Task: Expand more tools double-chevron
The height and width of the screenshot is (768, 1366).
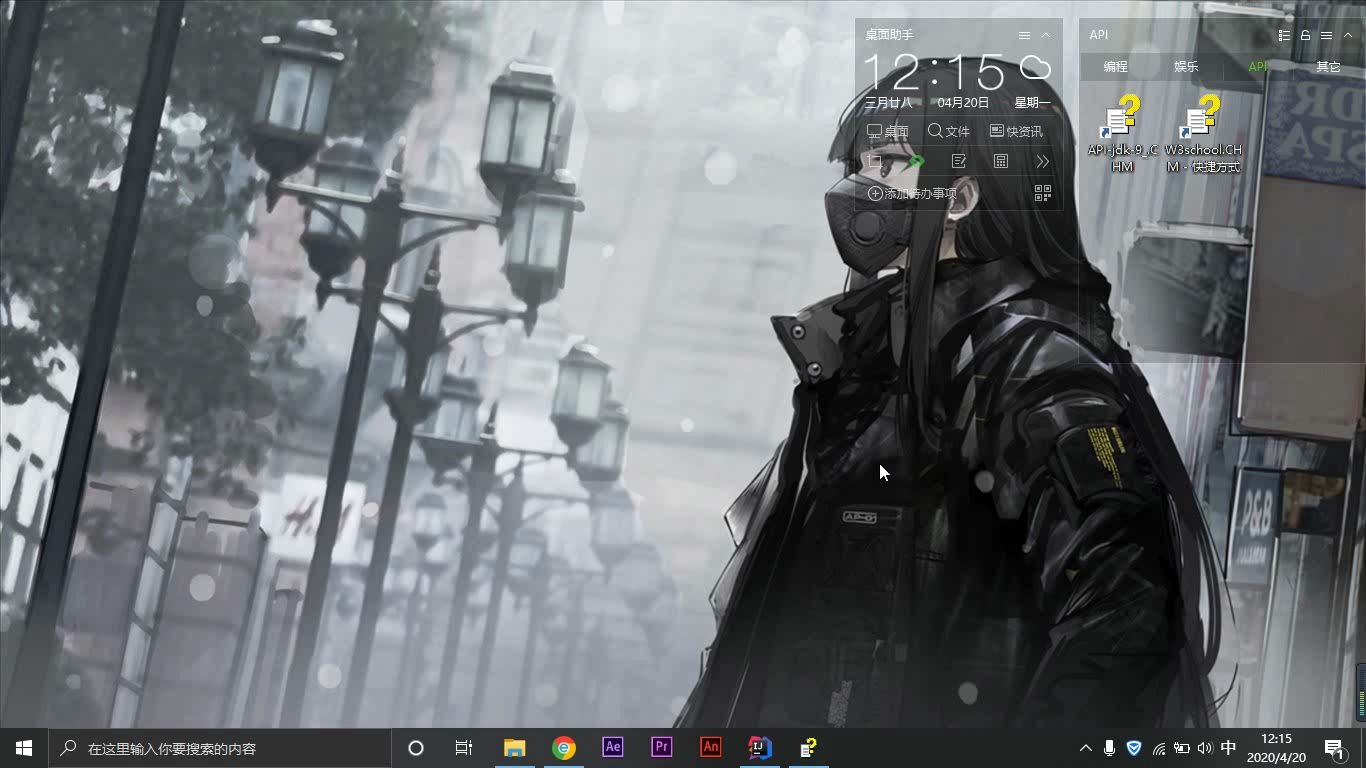Action: 1042,161
